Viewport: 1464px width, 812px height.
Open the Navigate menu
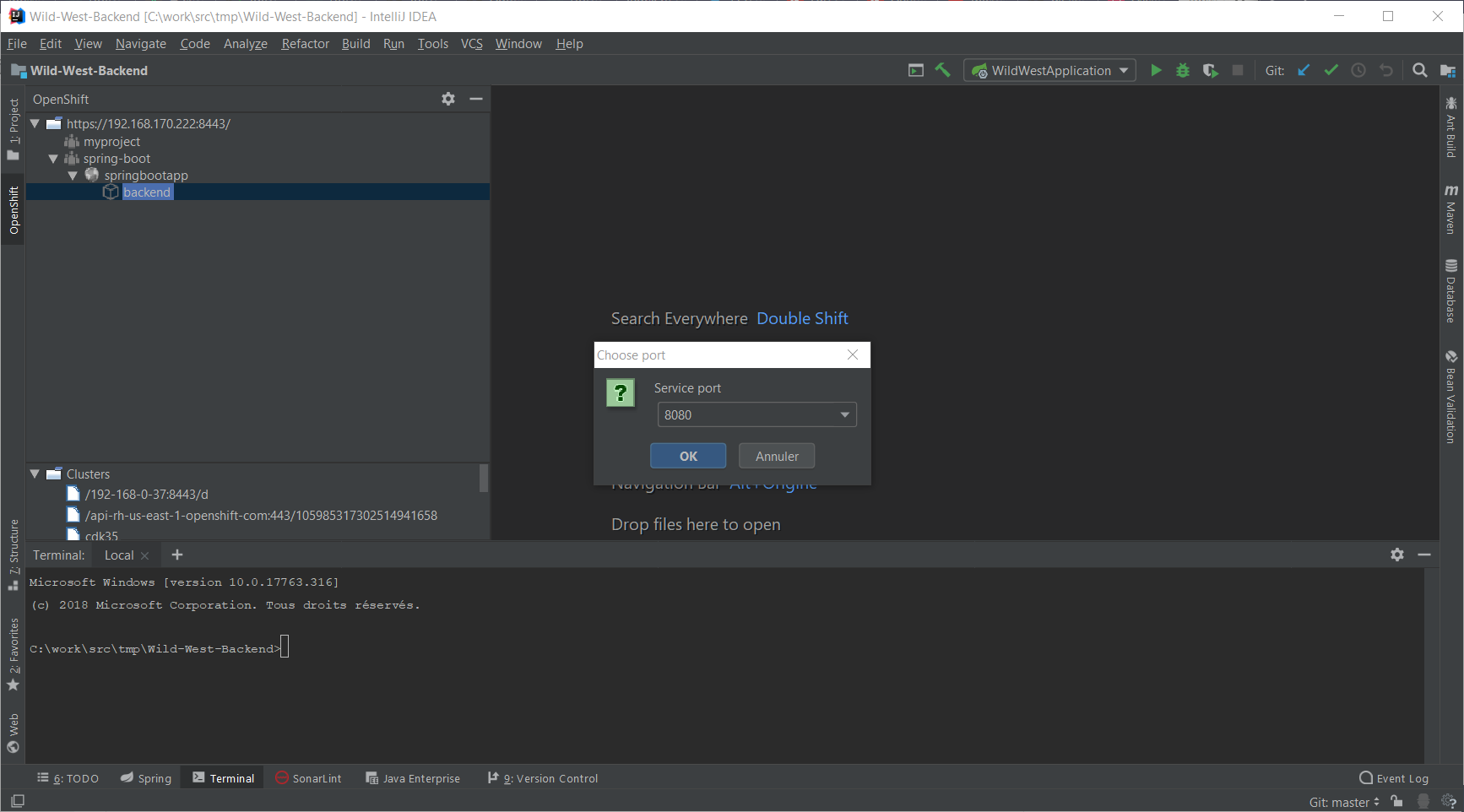[141, 44]
